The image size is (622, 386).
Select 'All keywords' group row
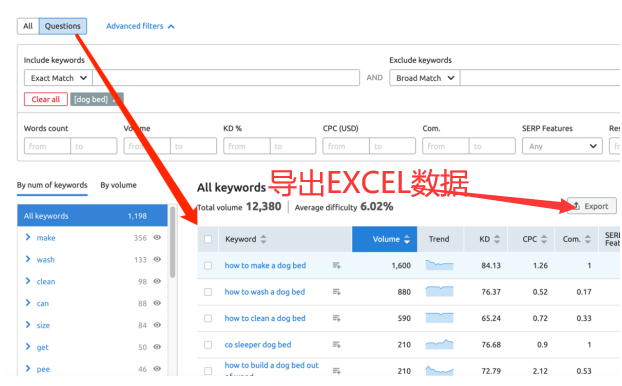click(92, 216)
